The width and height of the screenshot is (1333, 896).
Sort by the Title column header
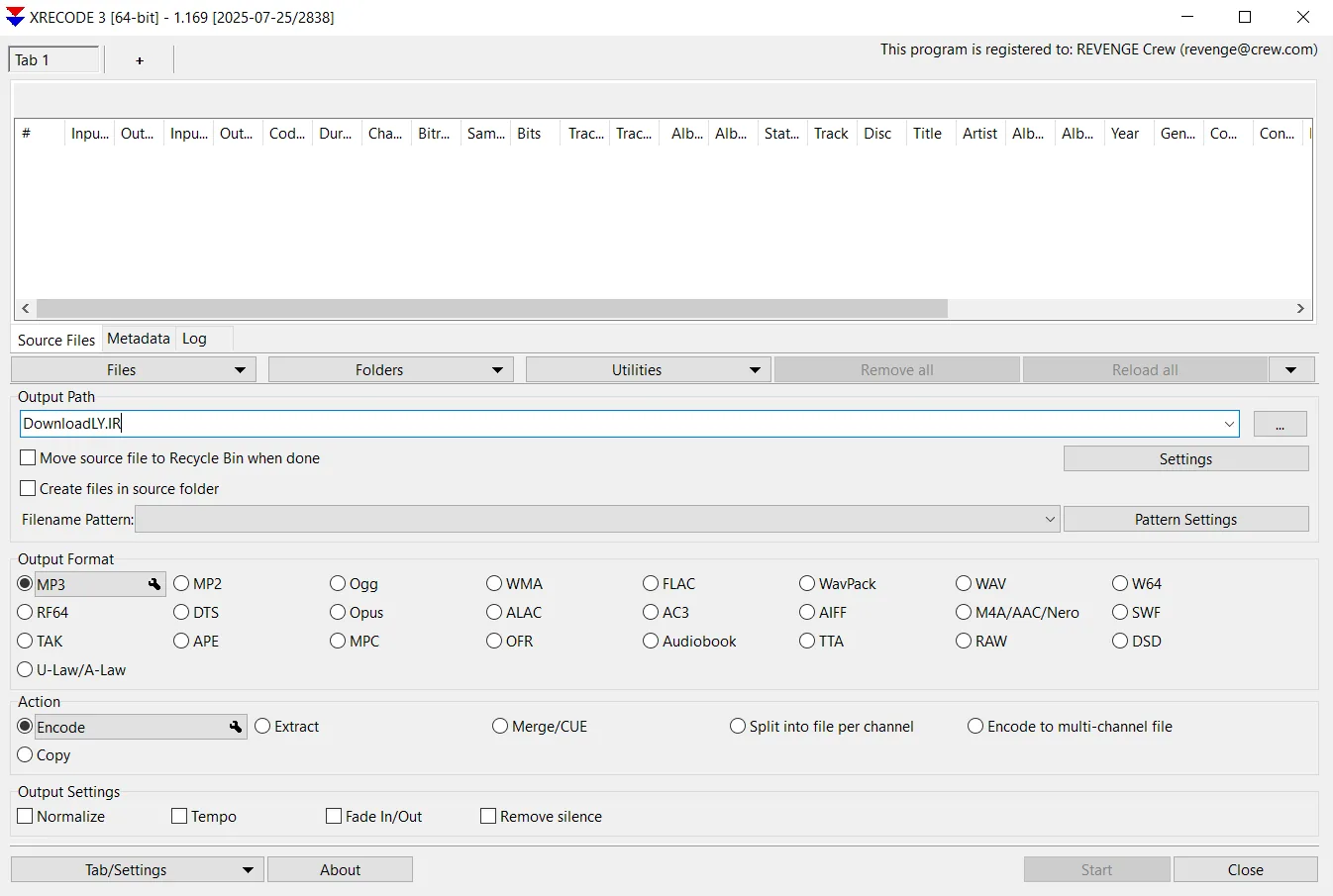pyautogui.click(x=931, y=134)
